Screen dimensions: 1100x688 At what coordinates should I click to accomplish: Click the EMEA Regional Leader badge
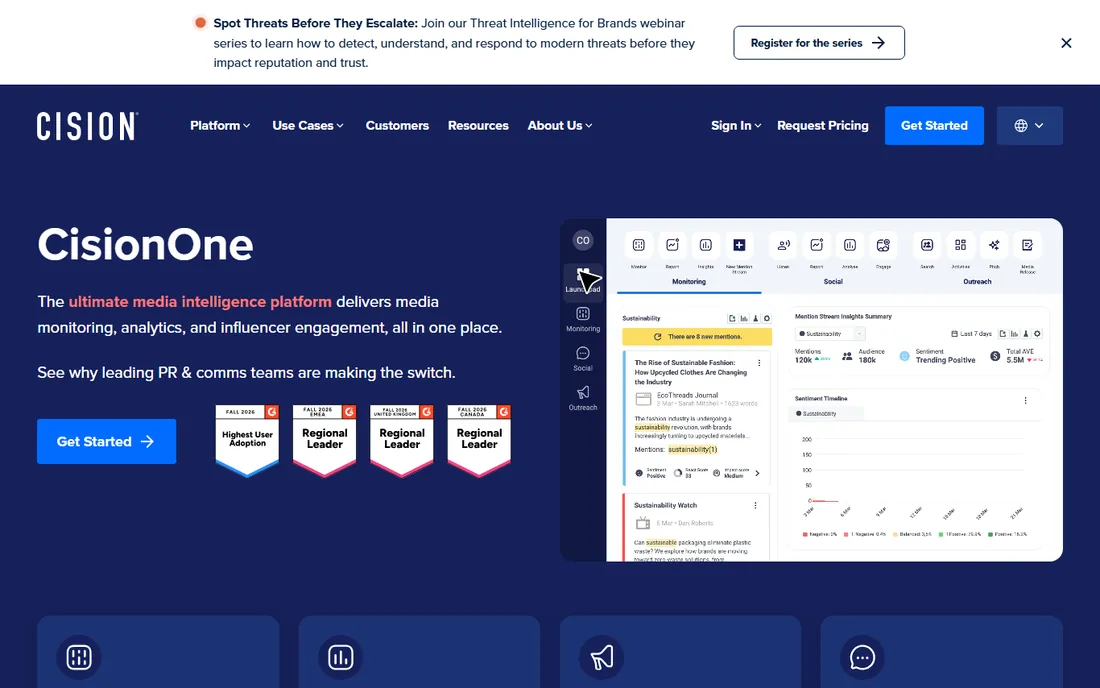pos(324,440)
